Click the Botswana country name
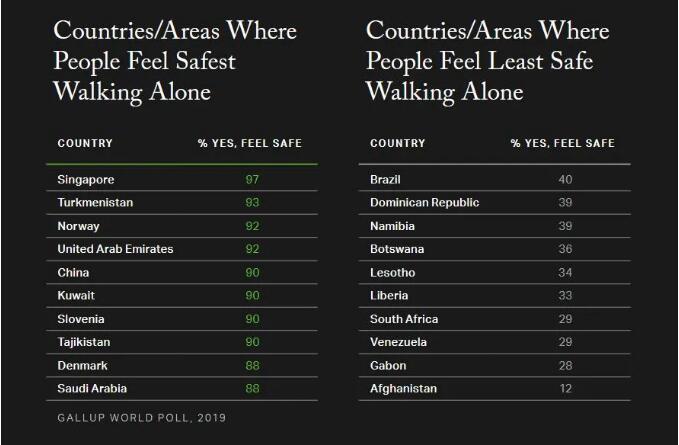Viewport: 679px width, 445px height. tap(397, 249)
